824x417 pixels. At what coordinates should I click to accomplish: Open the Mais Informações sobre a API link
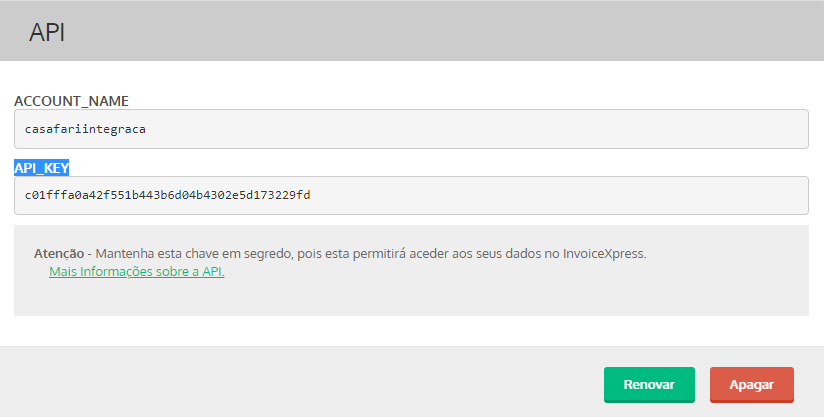[136, 271]
